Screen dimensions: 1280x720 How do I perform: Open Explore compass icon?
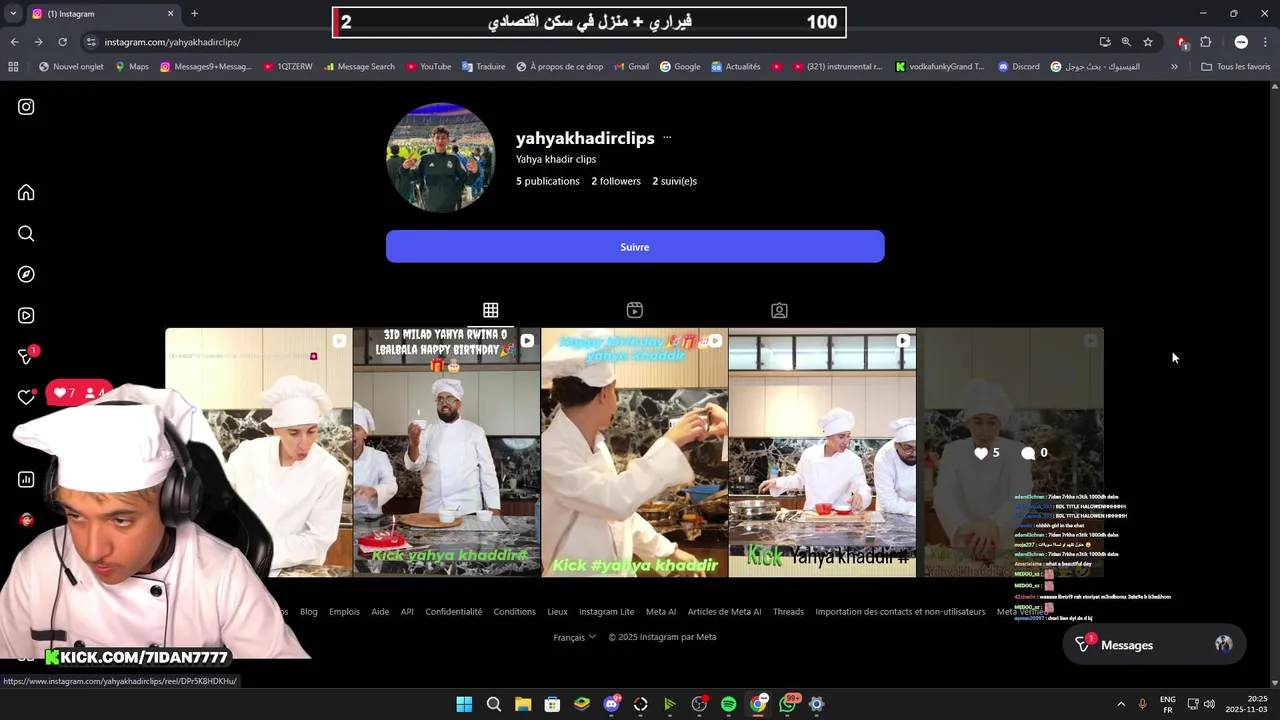pyautogui.click(x=26, y=274)
